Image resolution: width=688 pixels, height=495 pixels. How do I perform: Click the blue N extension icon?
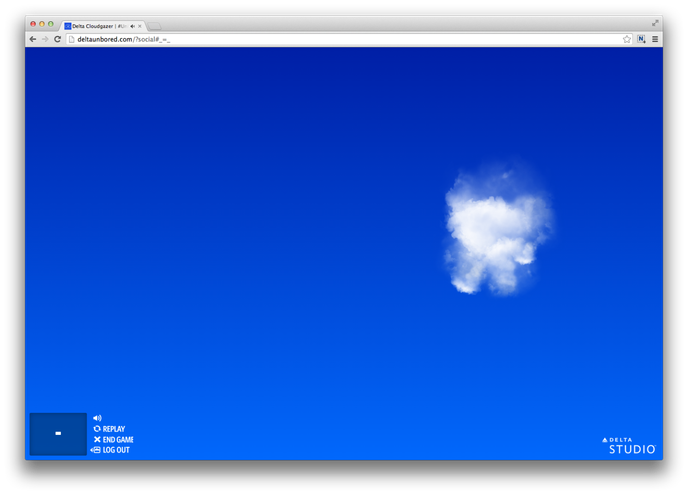point(641,39)
